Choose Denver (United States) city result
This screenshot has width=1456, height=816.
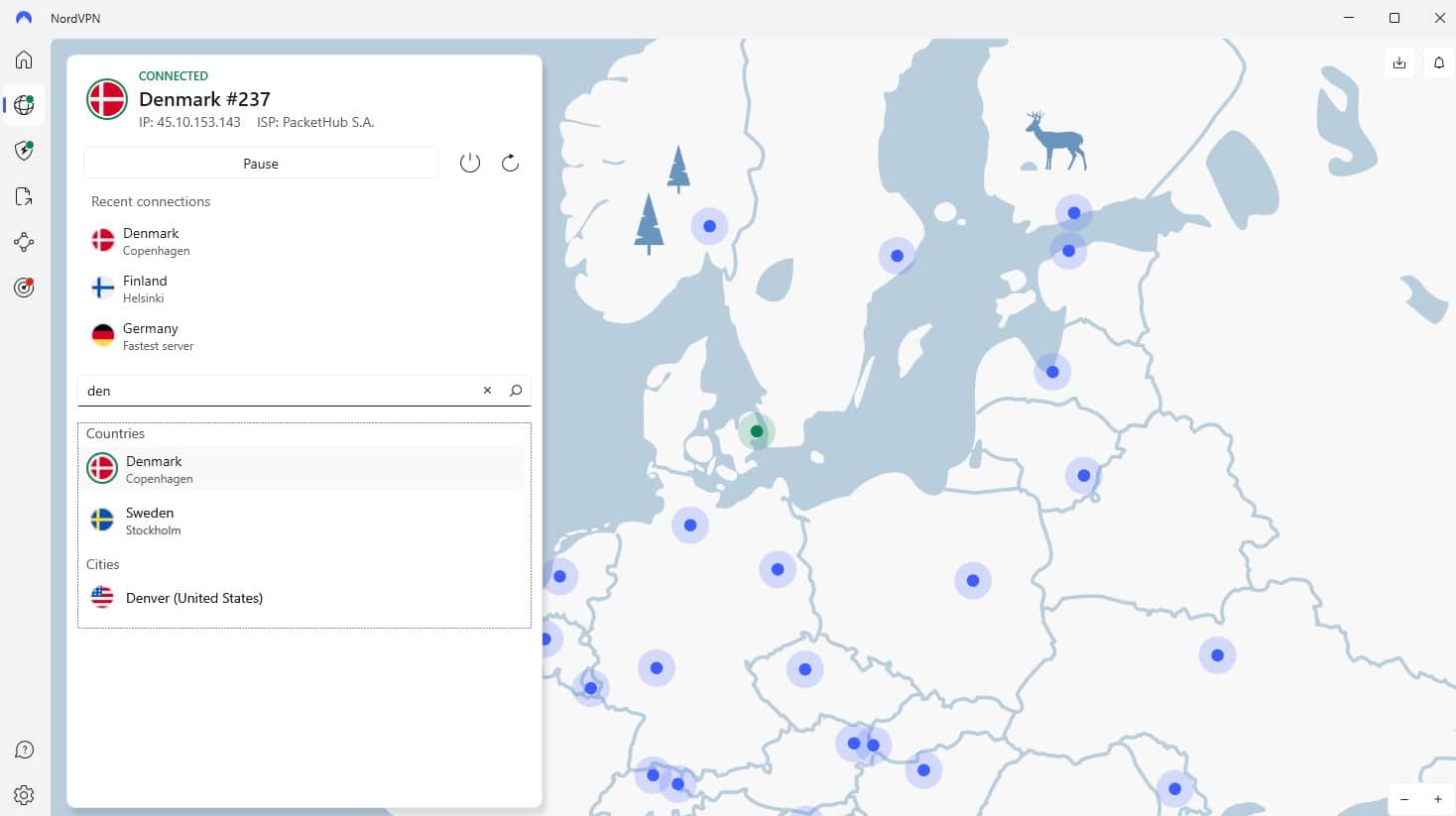coord(304,598)
